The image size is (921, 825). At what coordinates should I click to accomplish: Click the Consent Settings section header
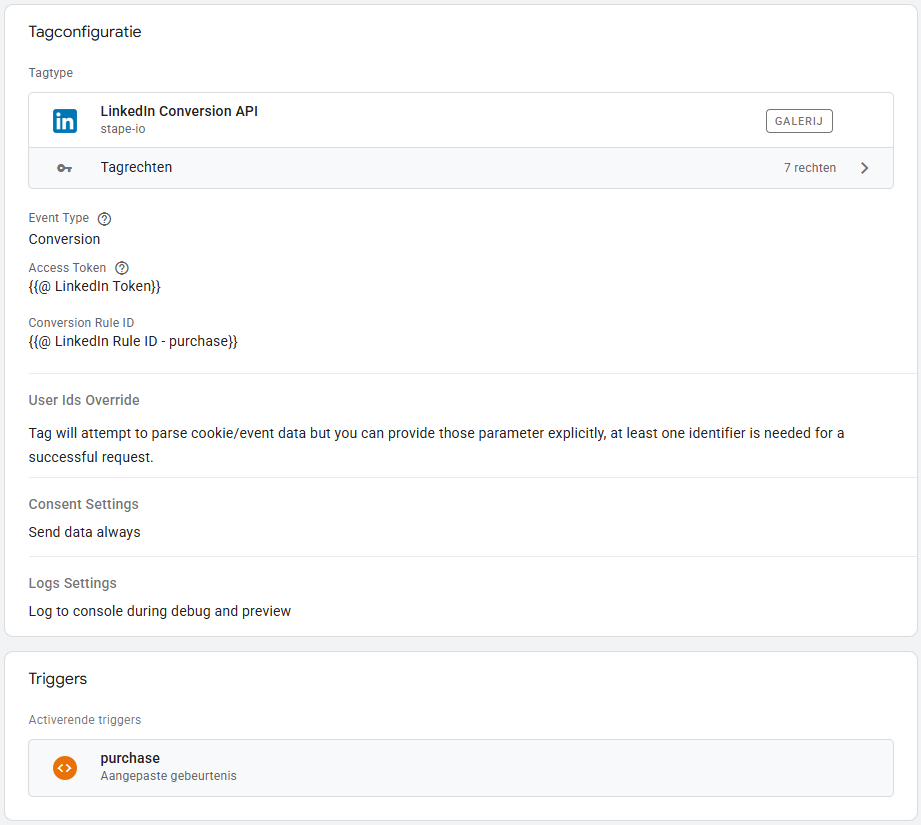(x=83, y=504)
